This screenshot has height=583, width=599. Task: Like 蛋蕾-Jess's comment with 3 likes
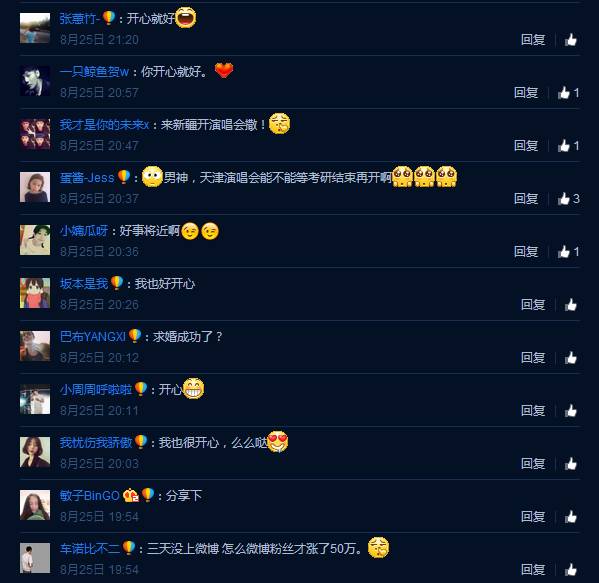568,199
